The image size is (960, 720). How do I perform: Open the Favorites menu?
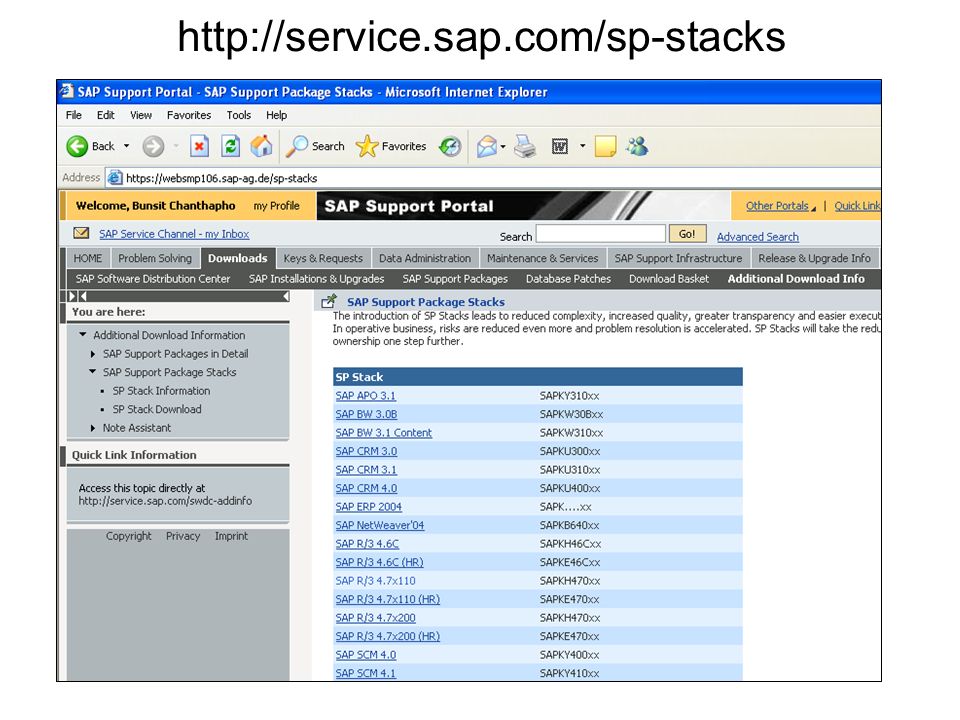(x=189, y=115)
